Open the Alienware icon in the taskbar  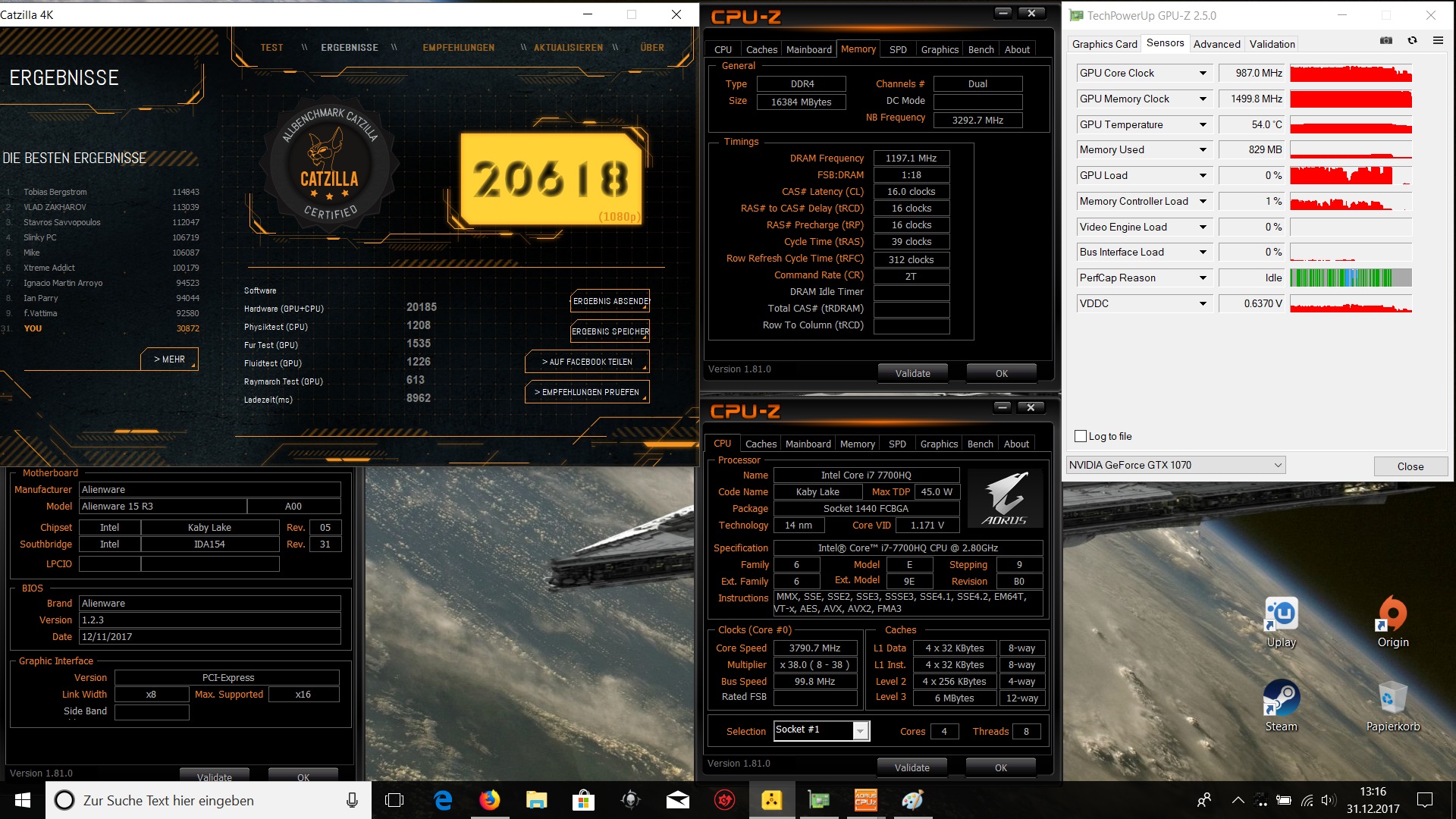[630, 800]
